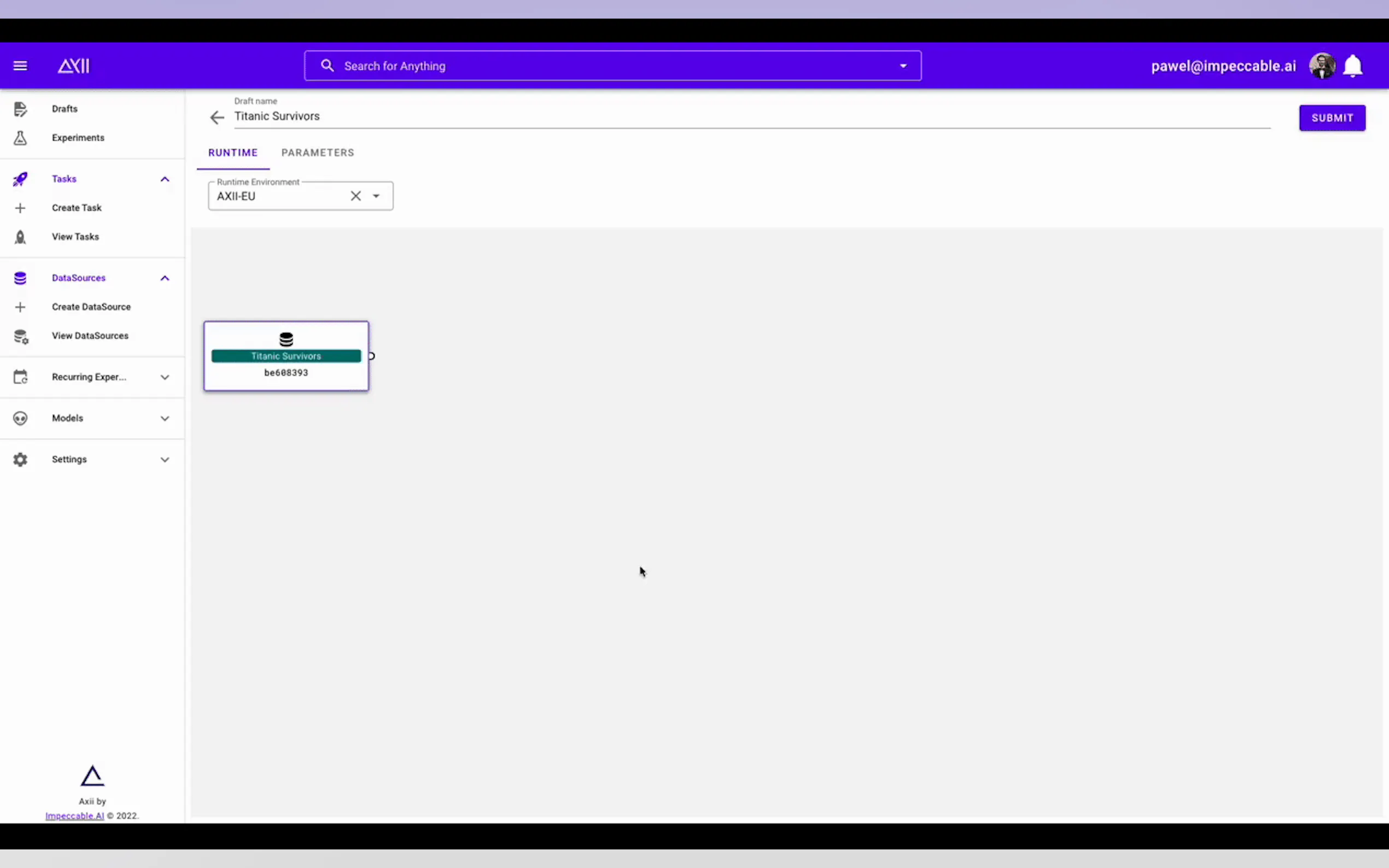This screenshot has height=868, width=1389.
Task: Go back with the arrow icon
Action: click(217, 118)
